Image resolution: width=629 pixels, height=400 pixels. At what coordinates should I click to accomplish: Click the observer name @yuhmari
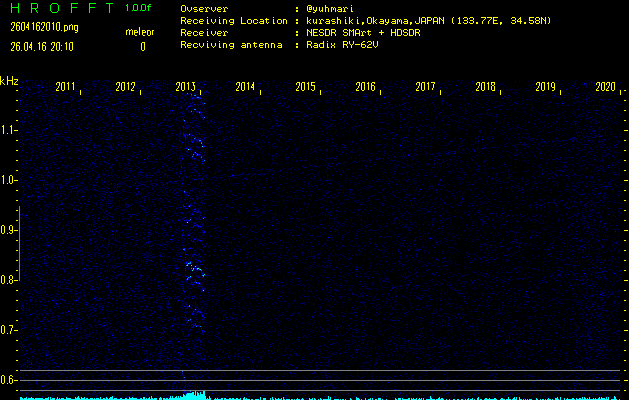click(332, 8)
